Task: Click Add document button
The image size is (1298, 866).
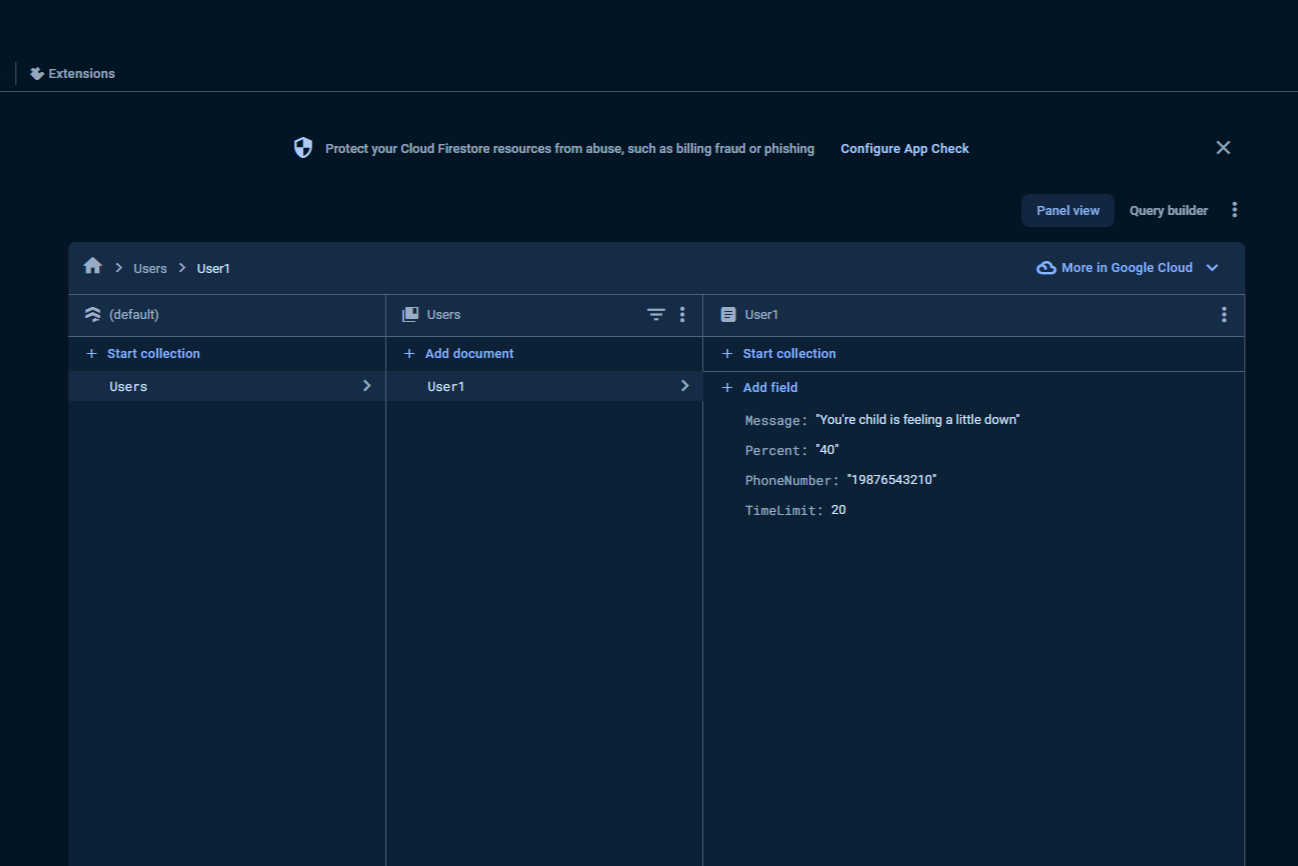Action: 459,353
